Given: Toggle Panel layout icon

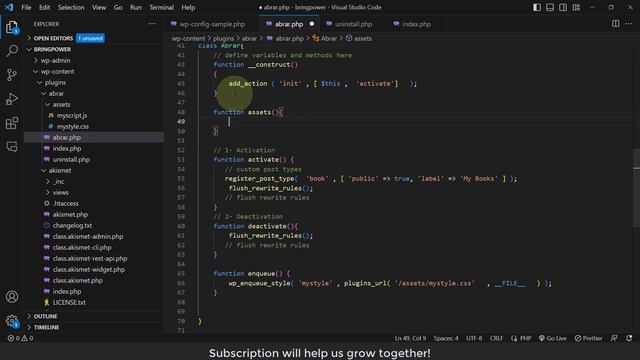Looking at the screenshot, I should (550, 7).
